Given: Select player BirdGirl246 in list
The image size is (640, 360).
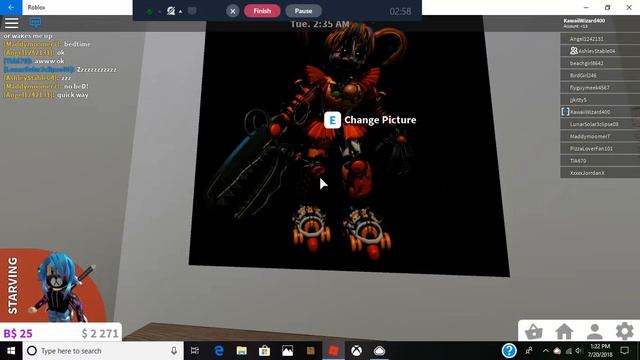Looking at the screenshot, I should tap(600, 76).
